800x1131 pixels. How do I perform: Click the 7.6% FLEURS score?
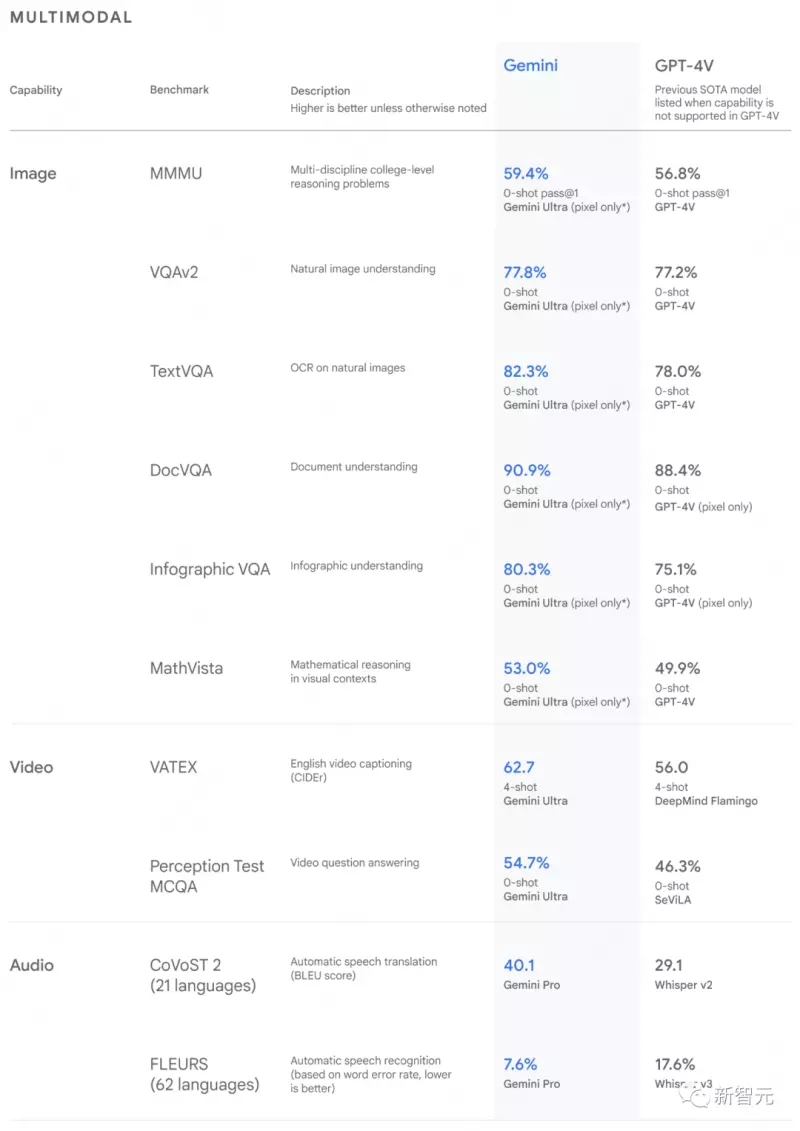520,1063
